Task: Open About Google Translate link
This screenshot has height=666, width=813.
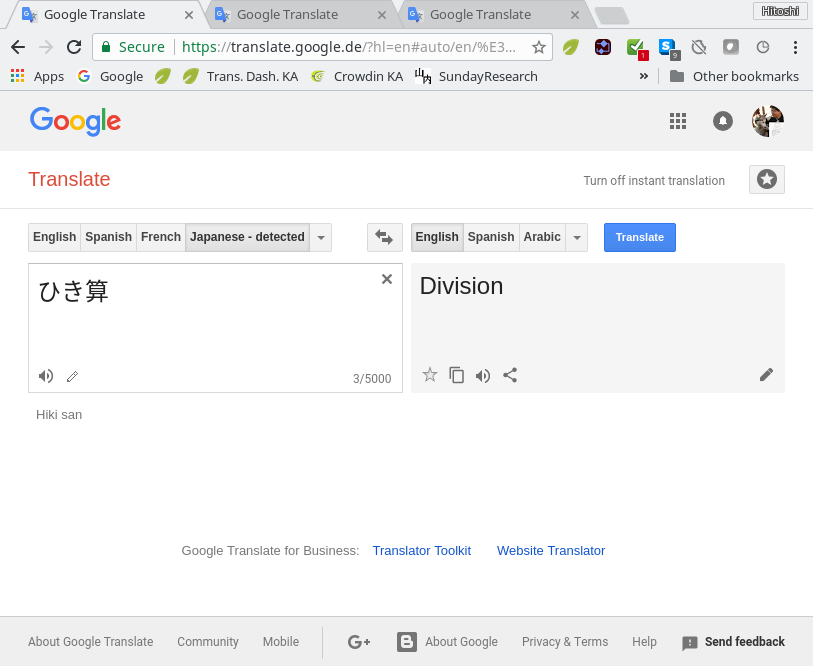Action: [91, 642]
